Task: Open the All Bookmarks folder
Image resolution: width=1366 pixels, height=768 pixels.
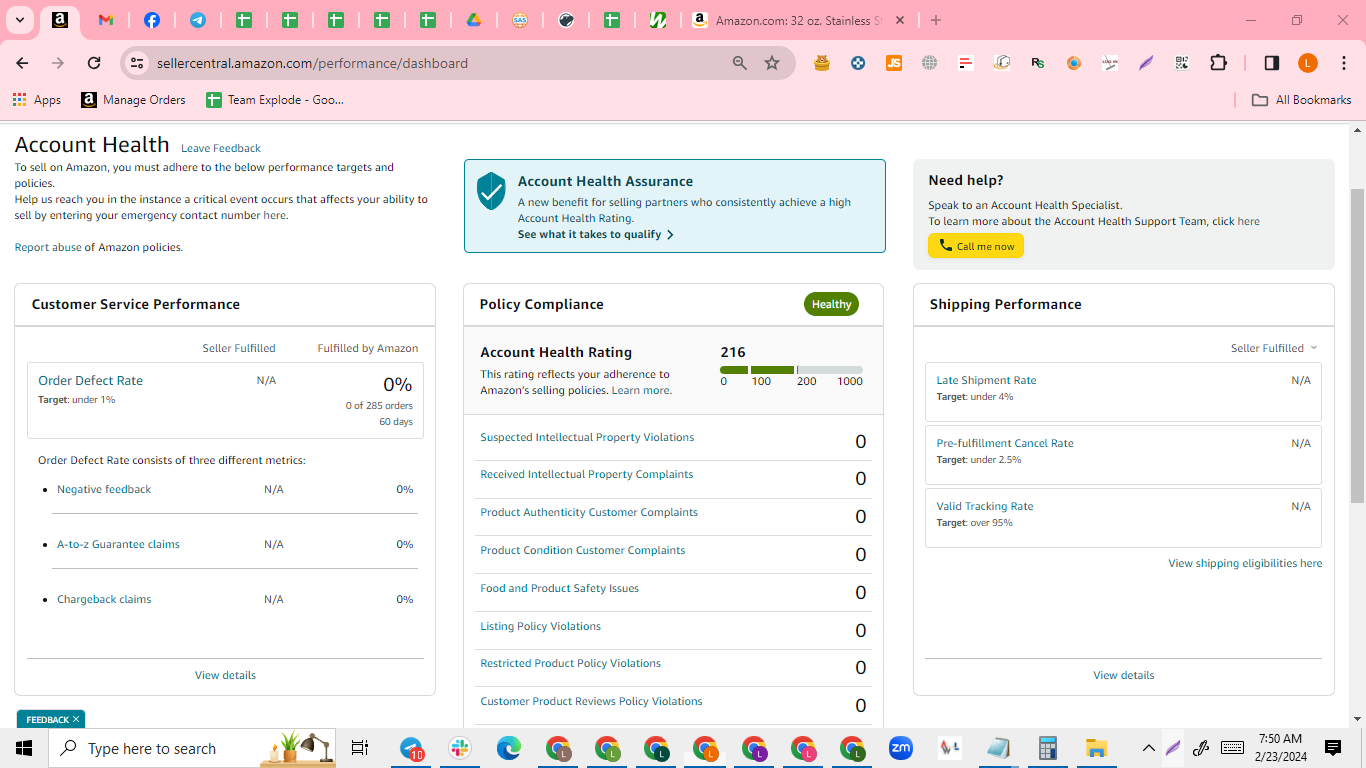Action: [x=1302, y=100]
